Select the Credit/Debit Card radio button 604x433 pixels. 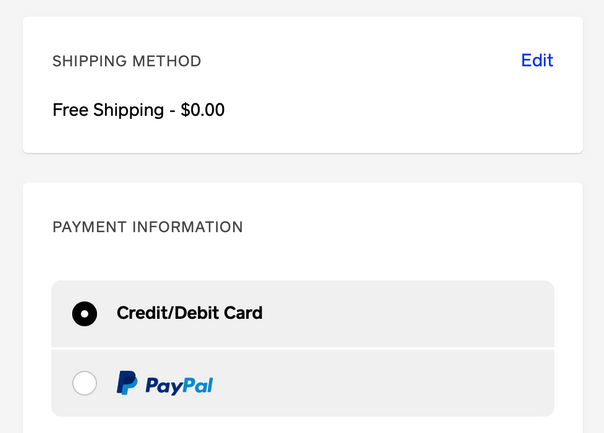[84, 314]
